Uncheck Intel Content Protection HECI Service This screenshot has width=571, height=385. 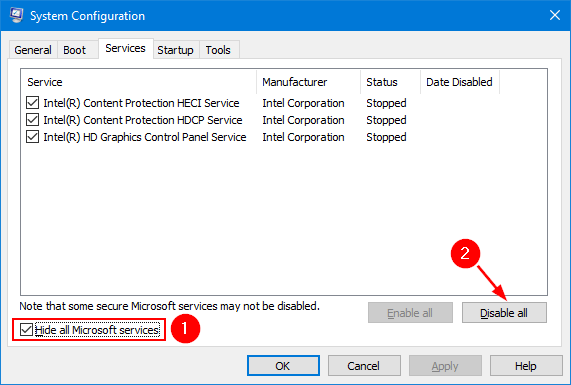point(32,103)
